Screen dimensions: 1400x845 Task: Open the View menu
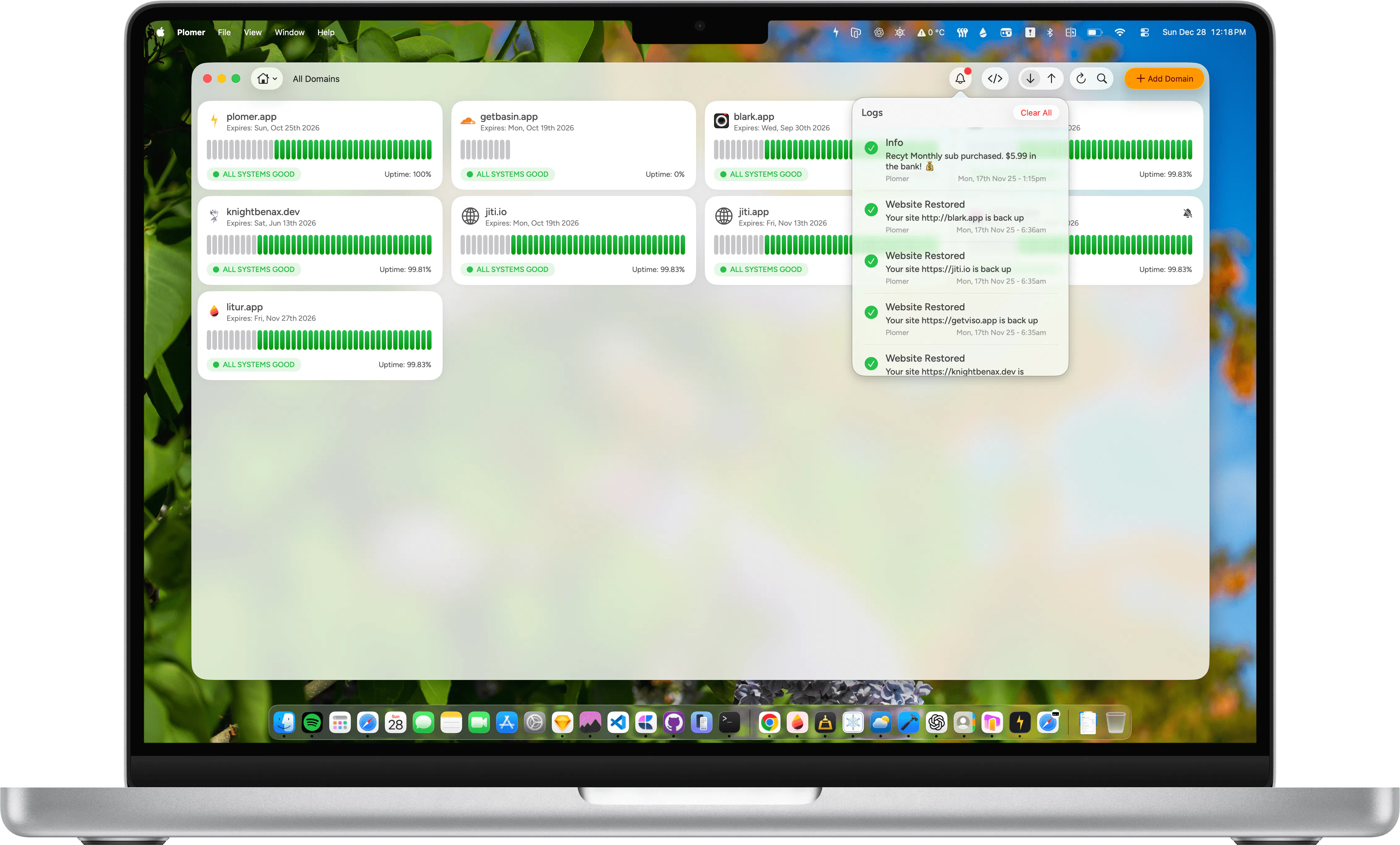coord(253,32)
